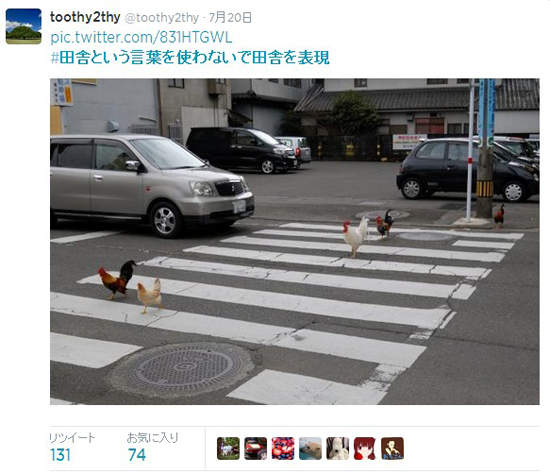
Task: Click the toothy2thy display name
Action: coord(85,17)
